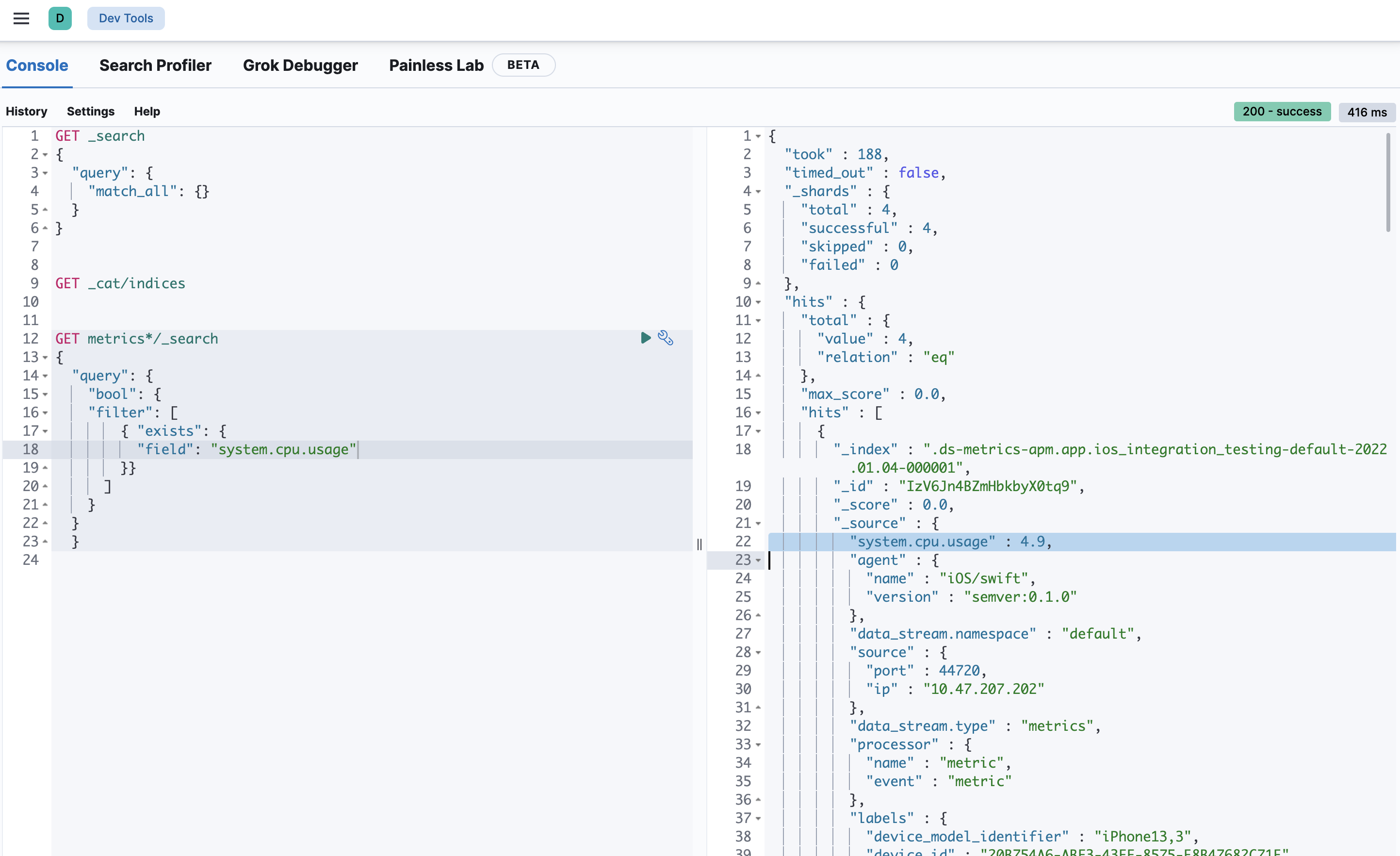Screen dimensions: 1400x856
Task: Click the BETA badge beside Painless Lab
Action: 523,65
